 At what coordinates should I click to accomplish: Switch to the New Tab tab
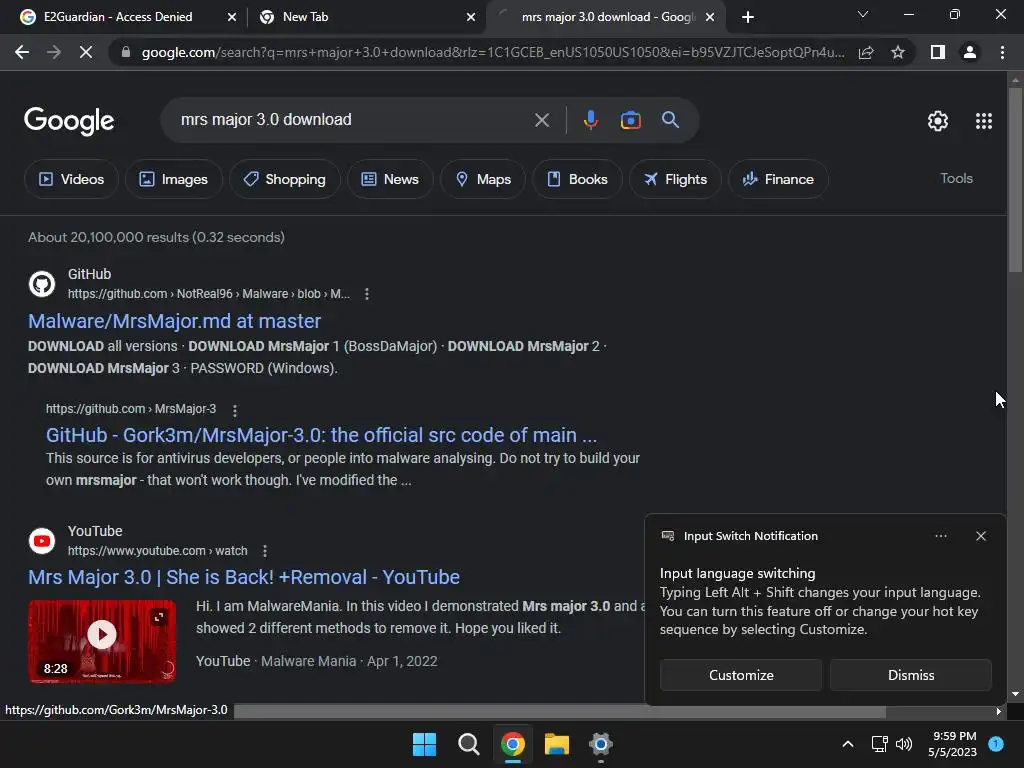pyautogui.click(x=306, y=17)
